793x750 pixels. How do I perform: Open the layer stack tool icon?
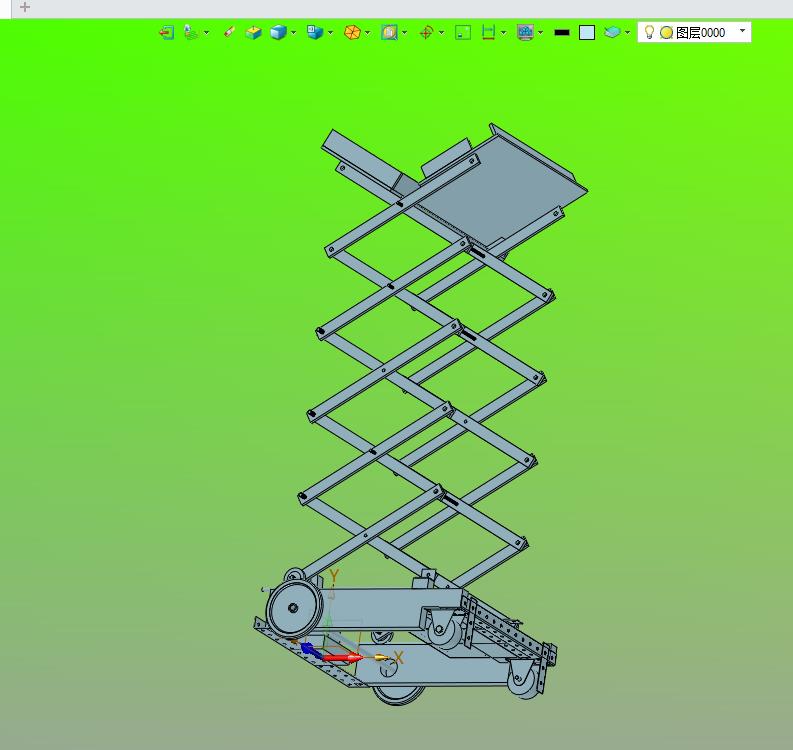191,32
